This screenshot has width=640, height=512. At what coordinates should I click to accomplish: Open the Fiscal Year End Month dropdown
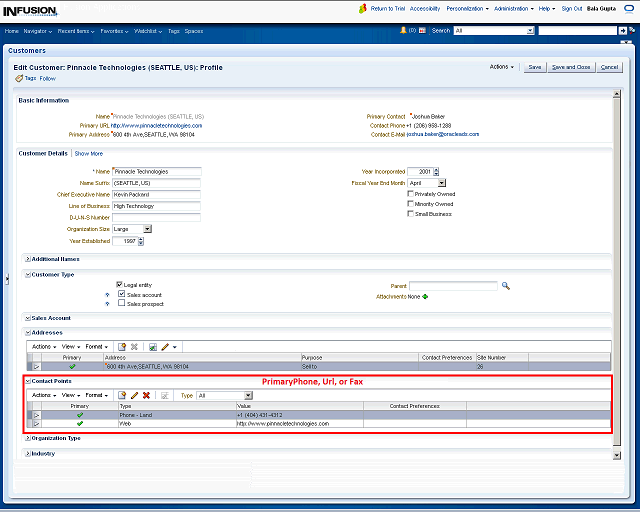pos(441,183)
